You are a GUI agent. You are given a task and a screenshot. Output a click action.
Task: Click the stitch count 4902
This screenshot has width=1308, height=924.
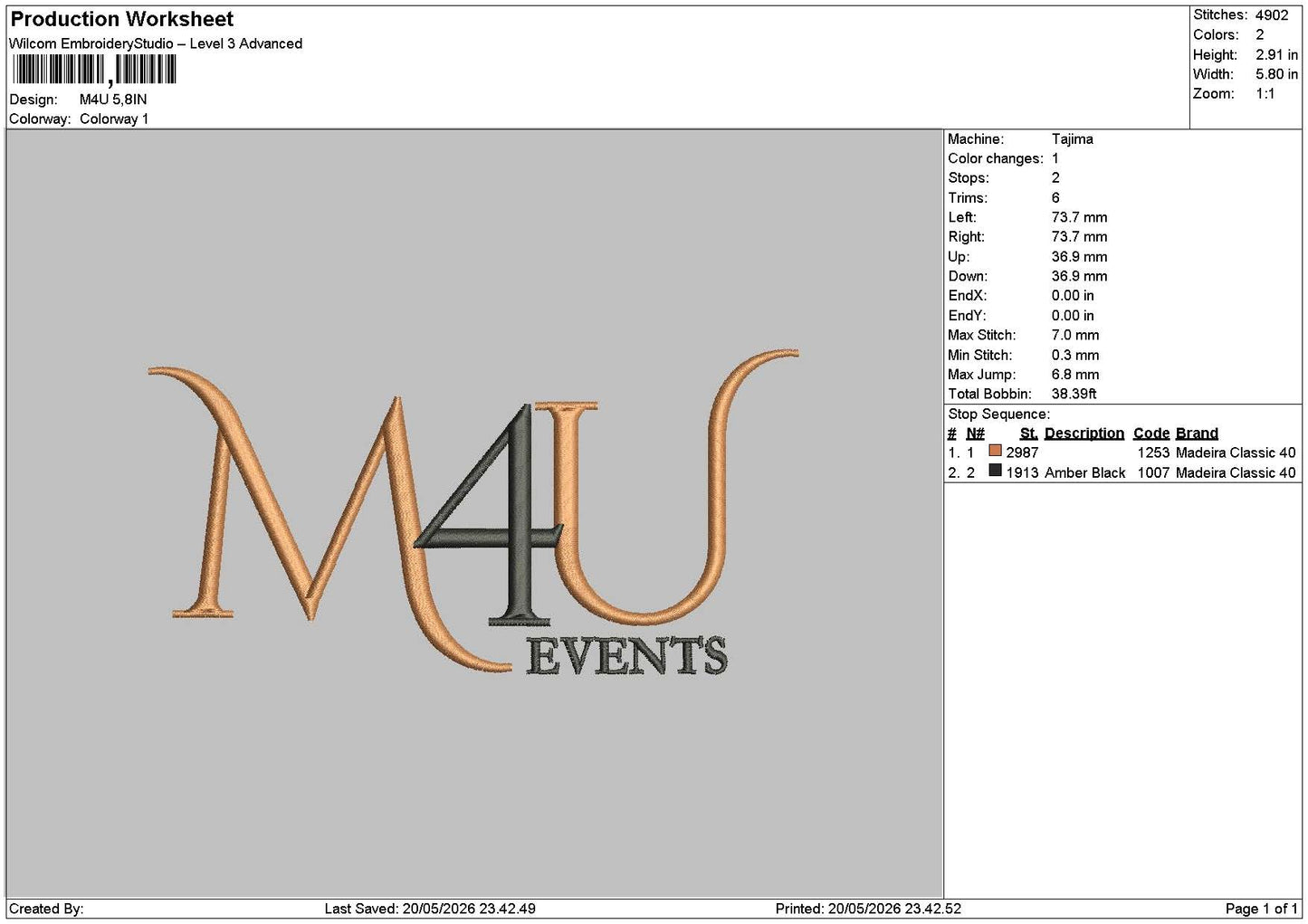[x=1272, y=15]
